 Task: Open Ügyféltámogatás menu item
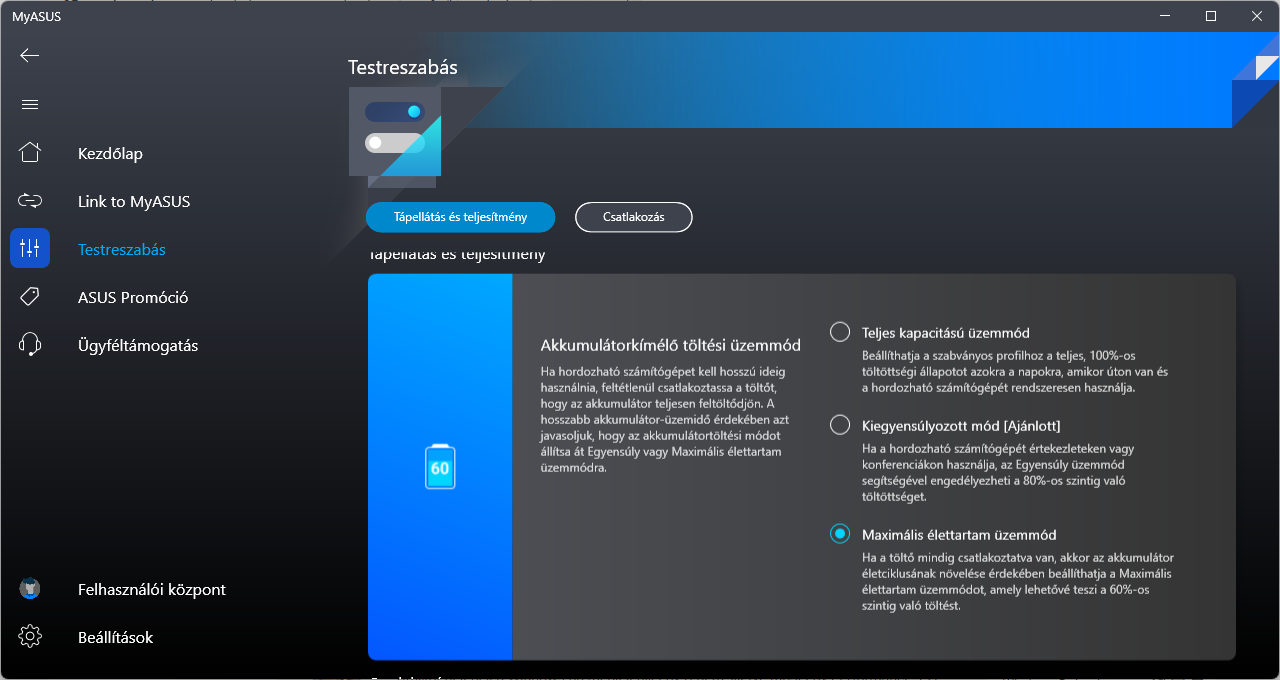click(138, 345)
